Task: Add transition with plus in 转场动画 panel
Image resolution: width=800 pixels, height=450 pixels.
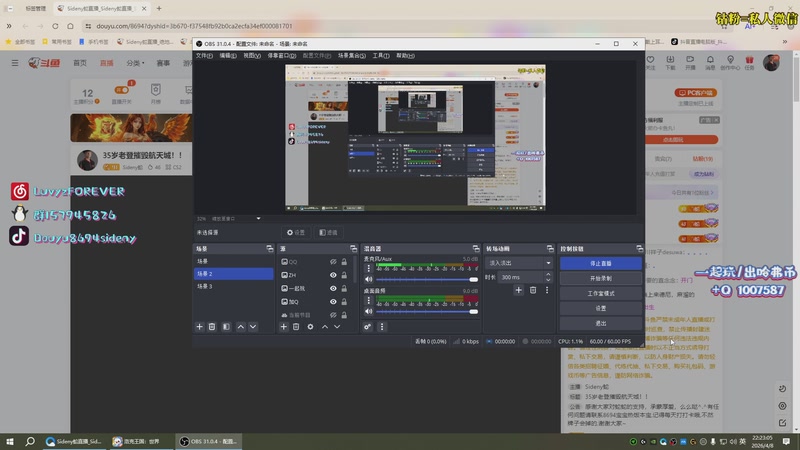Action: pos(518,290)
